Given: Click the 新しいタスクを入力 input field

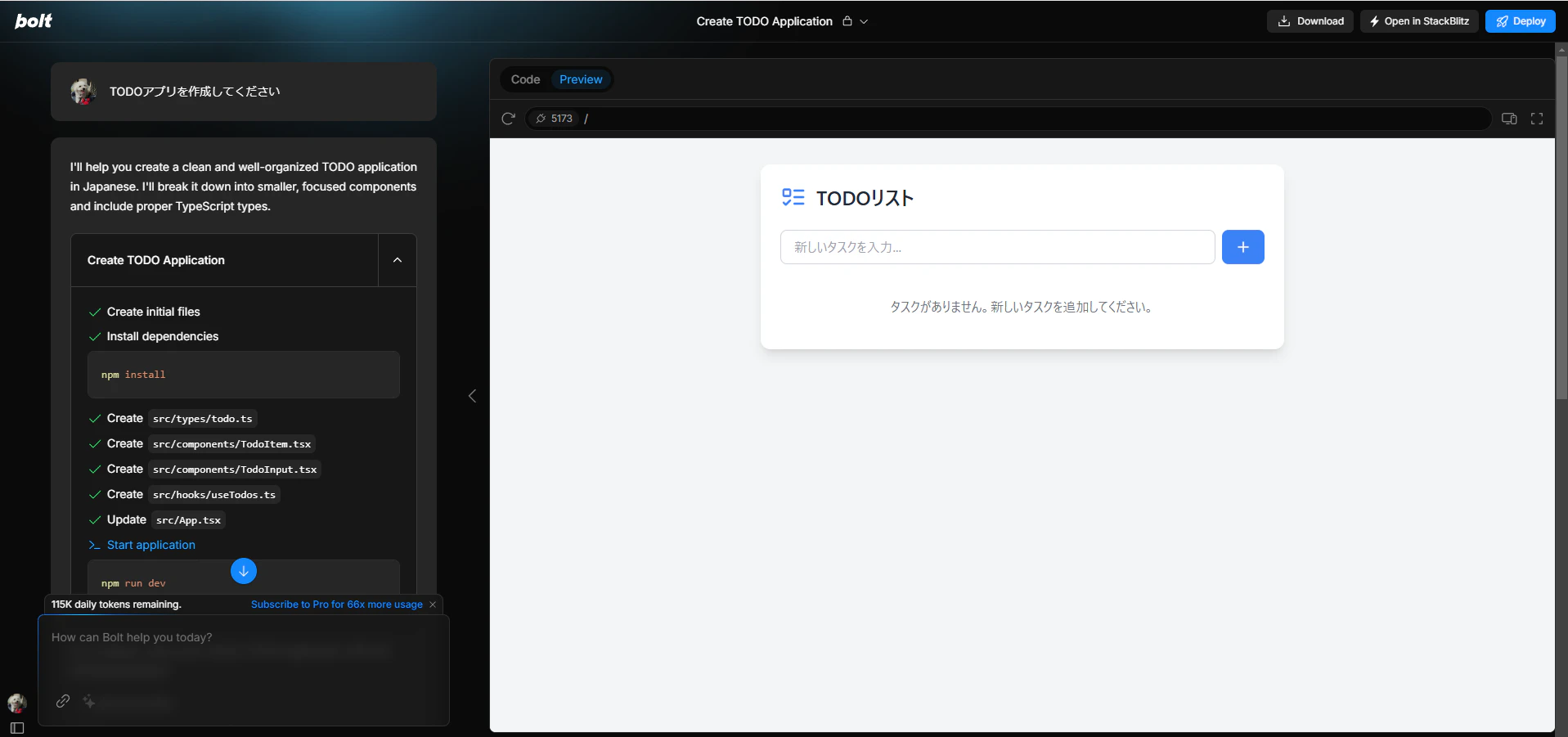Looking at the screenshot, I should 997,247.
